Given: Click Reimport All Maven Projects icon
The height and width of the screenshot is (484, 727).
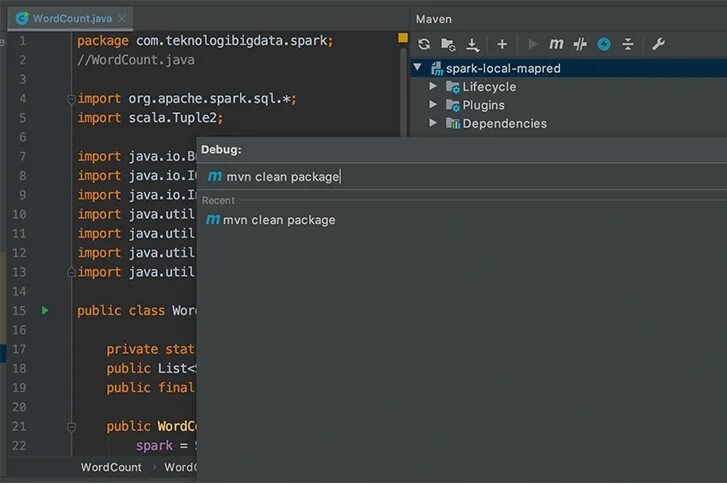Looking at the screenshot, I should point(424,44).
